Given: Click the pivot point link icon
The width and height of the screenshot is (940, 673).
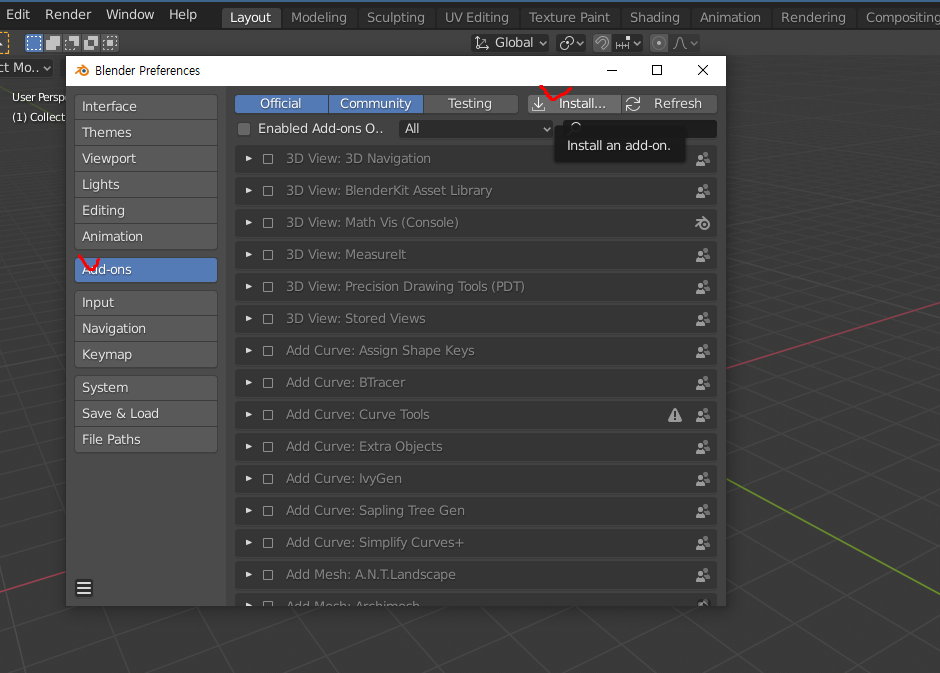Looking at the screenshot, I should (x=567, y=43).
